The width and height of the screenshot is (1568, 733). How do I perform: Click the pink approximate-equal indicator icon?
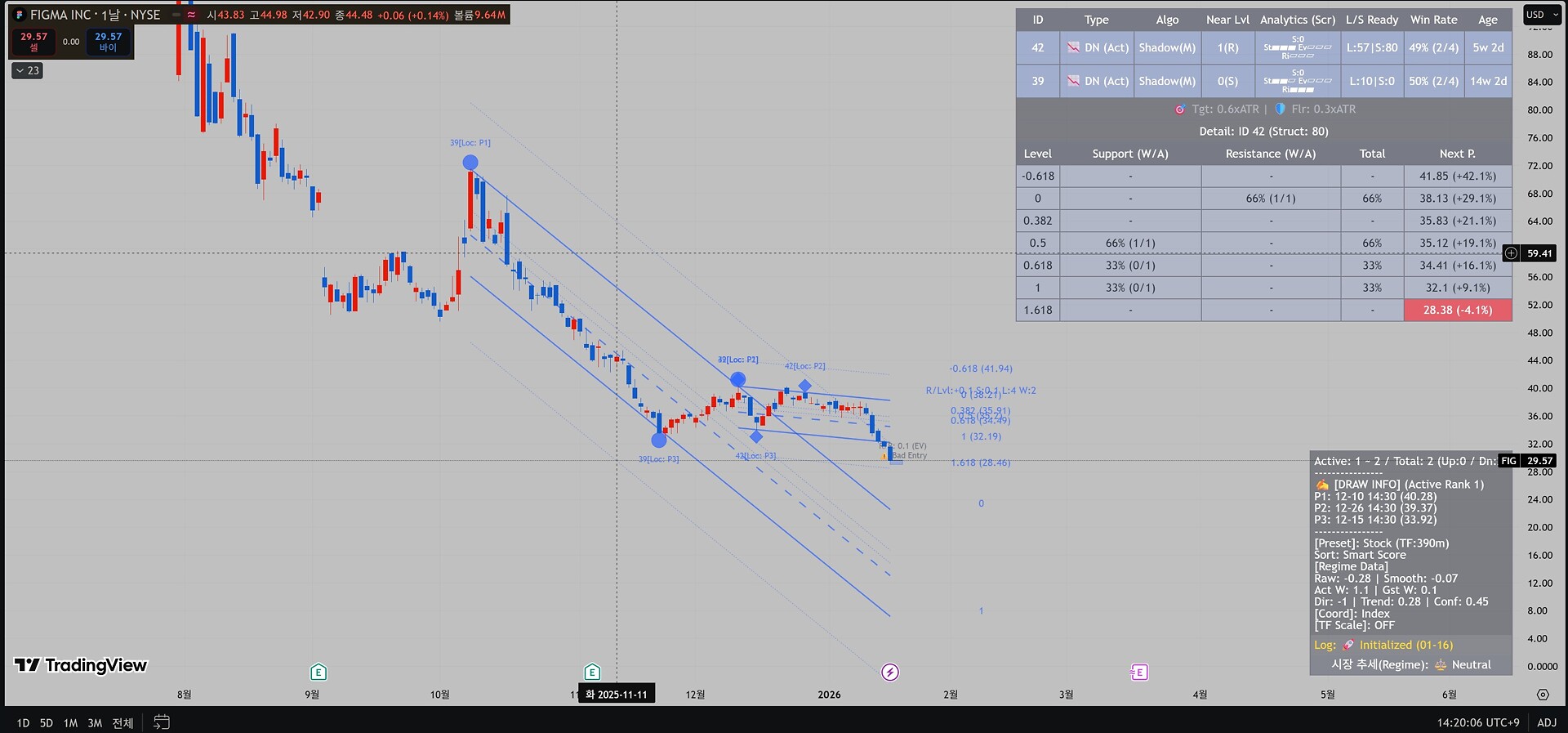[x=191, y=15]
